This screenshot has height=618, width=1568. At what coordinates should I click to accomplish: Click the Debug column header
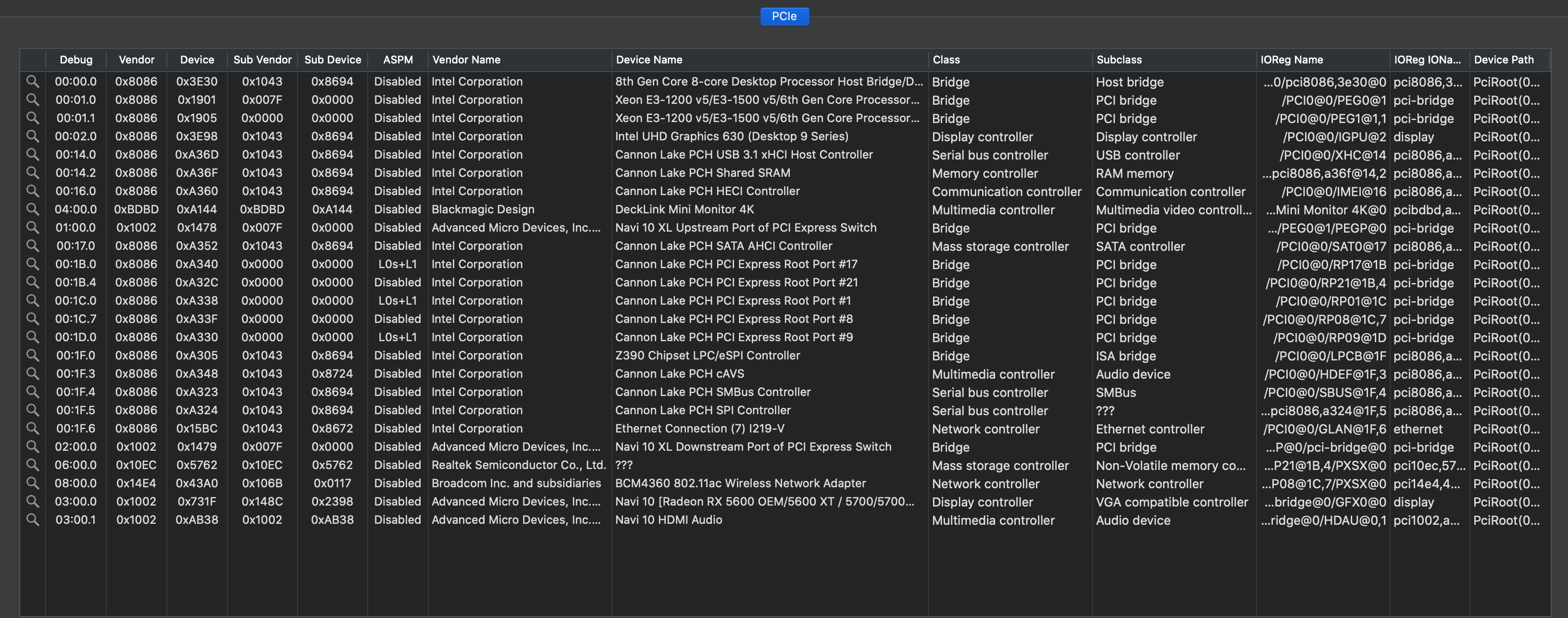pos(76,60)
